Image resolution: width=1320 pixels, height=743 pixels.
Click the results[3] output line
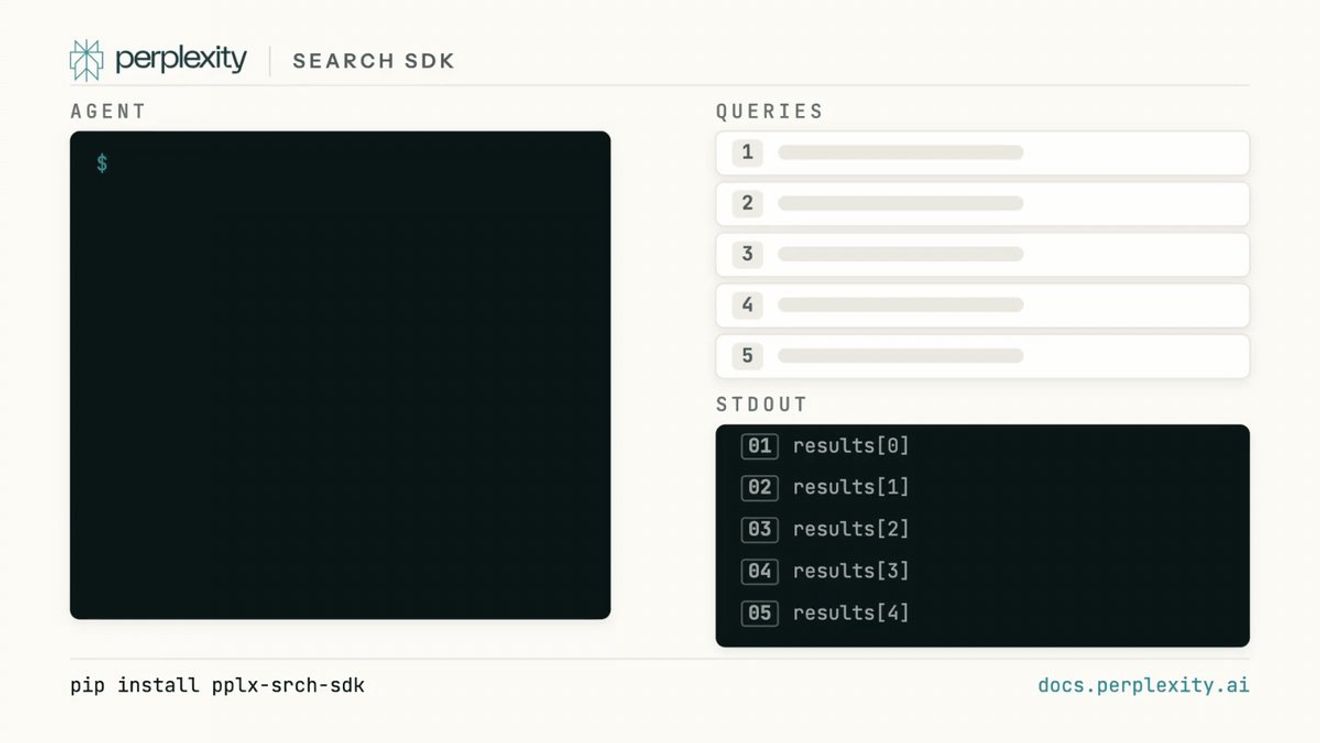tap(851, 571)
